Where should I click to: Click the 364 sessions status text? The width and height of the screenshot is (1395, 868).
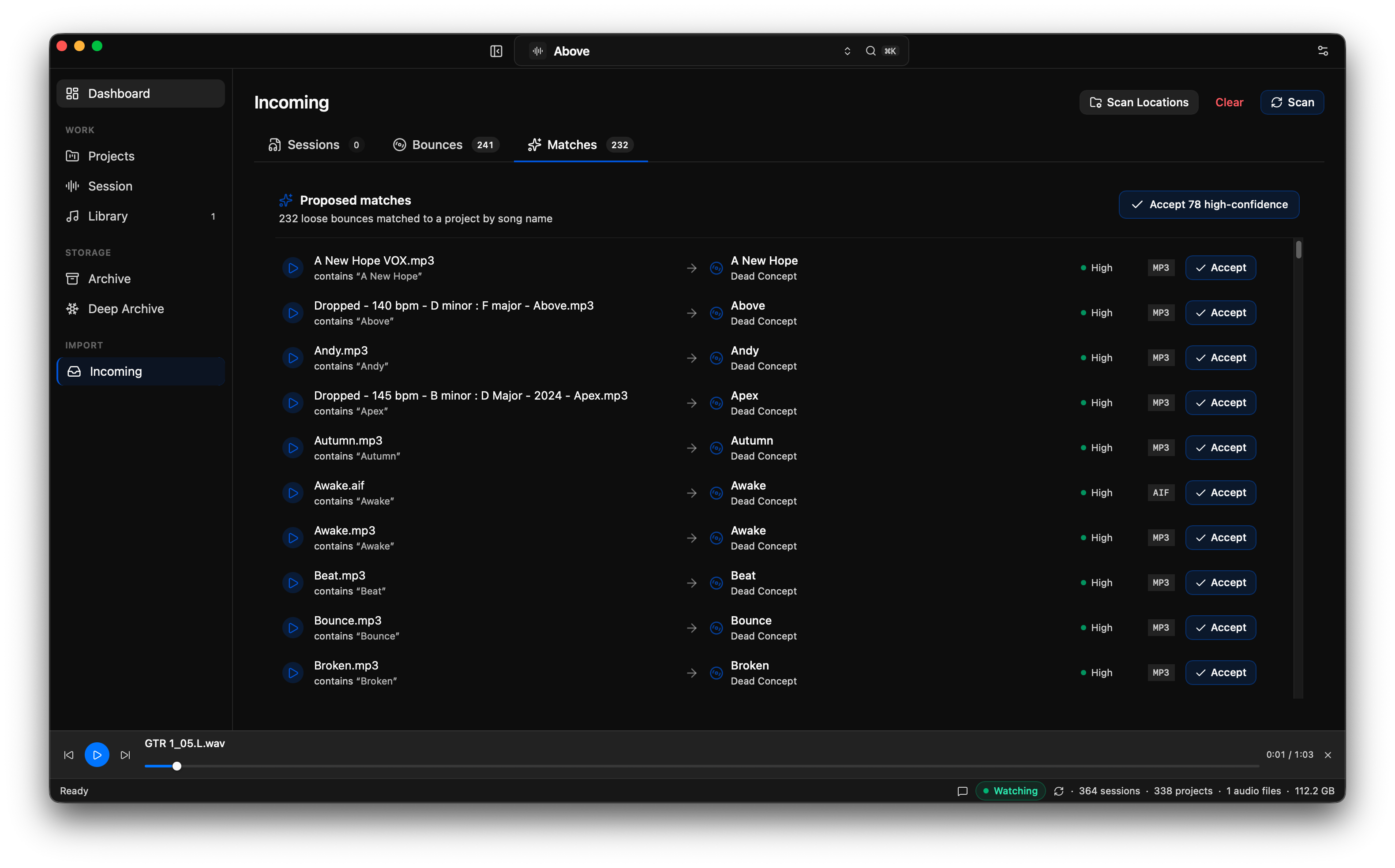pyautogui.click(x=1109, y=791)
